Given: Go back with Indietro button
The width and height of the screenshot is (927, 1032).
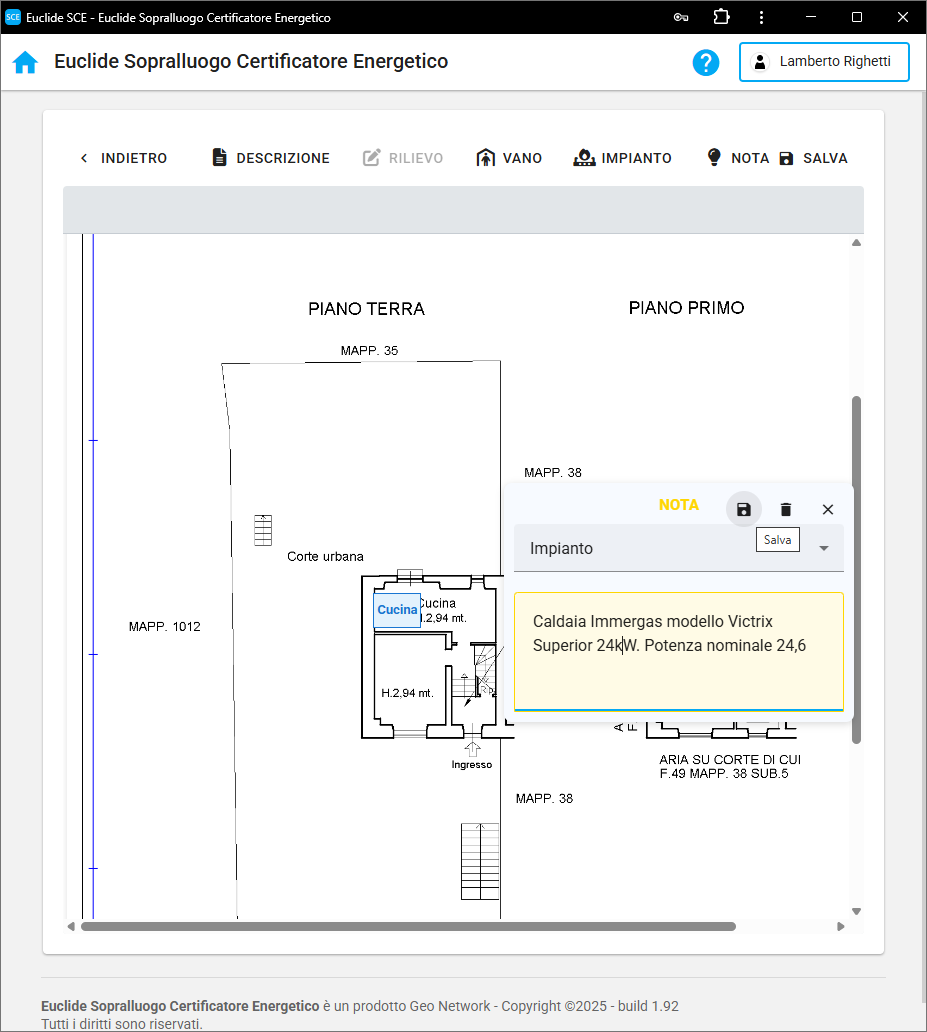Looking at the screenshot, I should click(x=123, y=158).
